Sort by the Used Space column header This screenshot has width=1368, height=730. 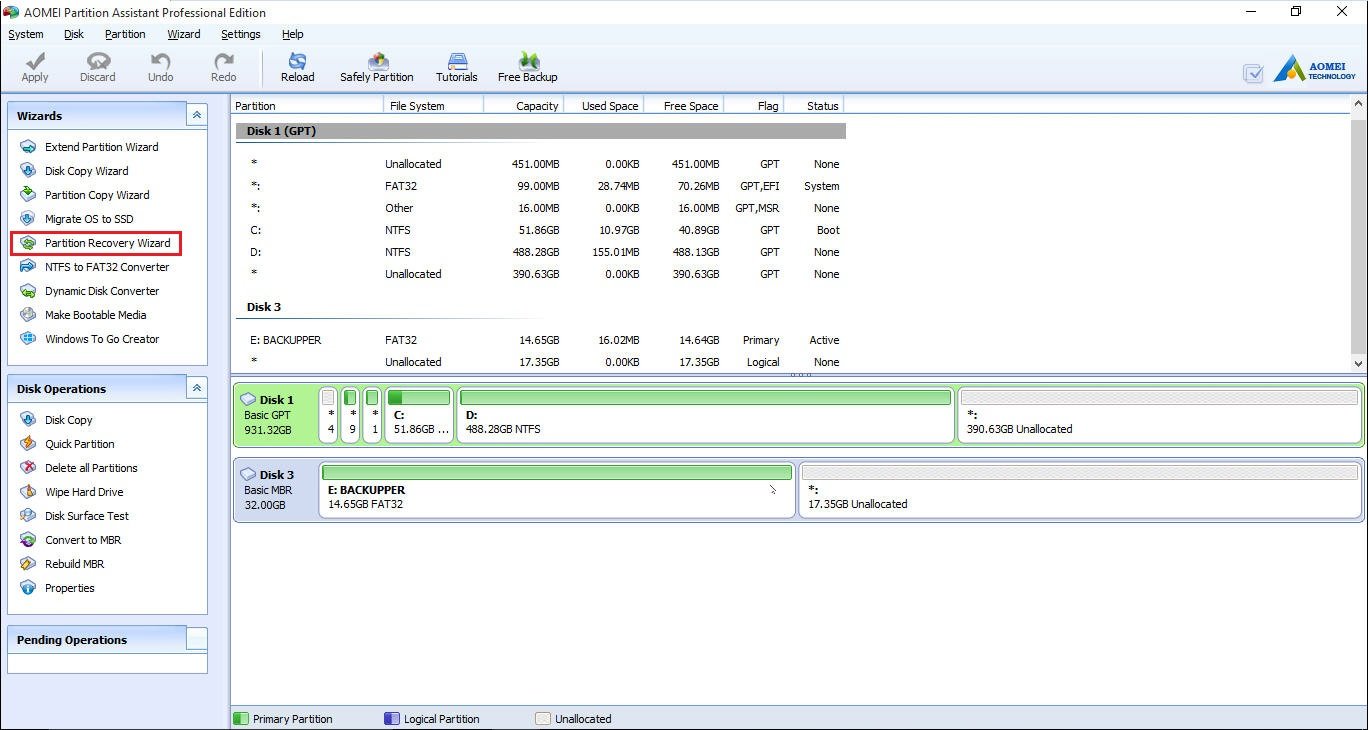tap(603, 105)
